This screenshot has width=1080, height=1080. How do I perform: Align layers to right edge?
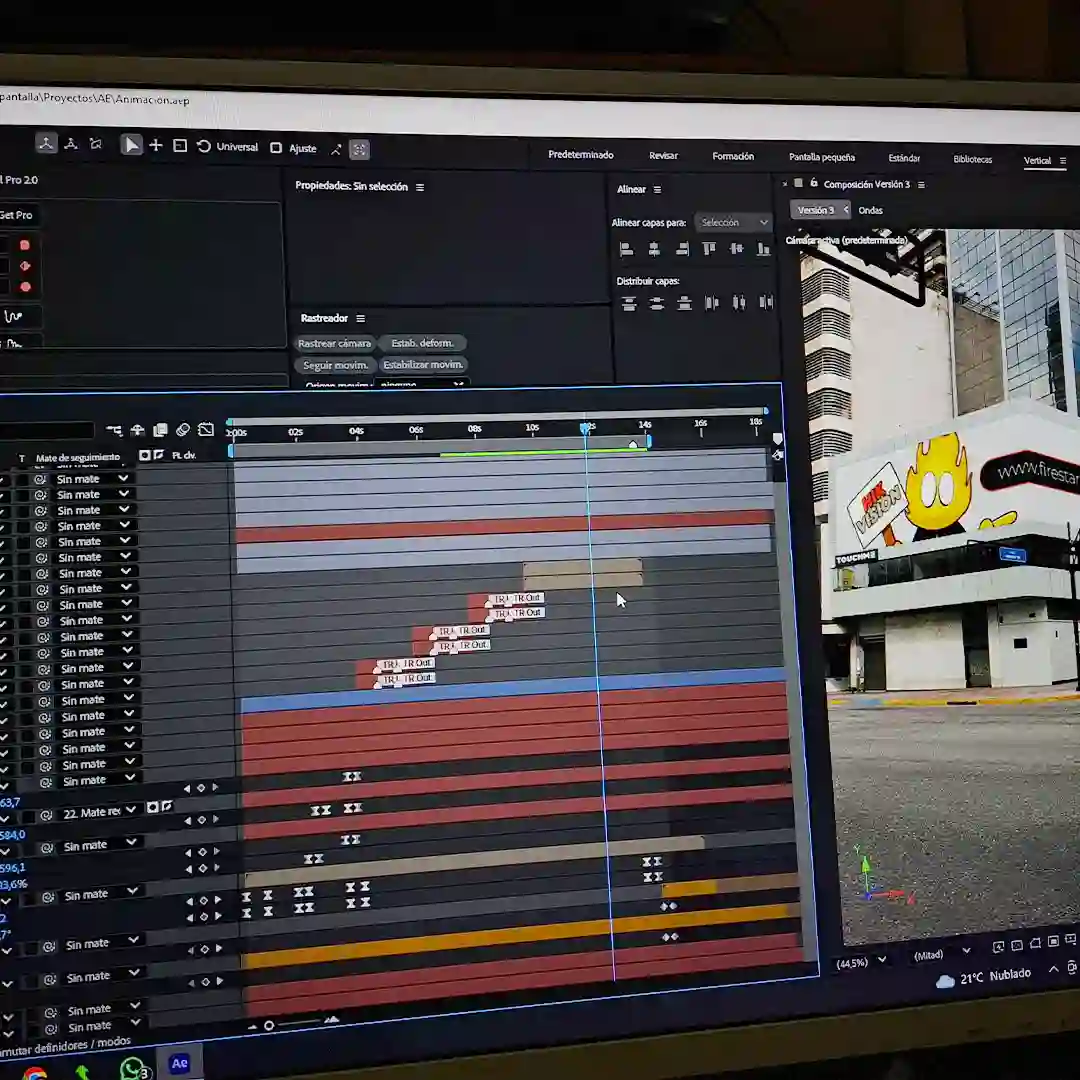(682, 249)
